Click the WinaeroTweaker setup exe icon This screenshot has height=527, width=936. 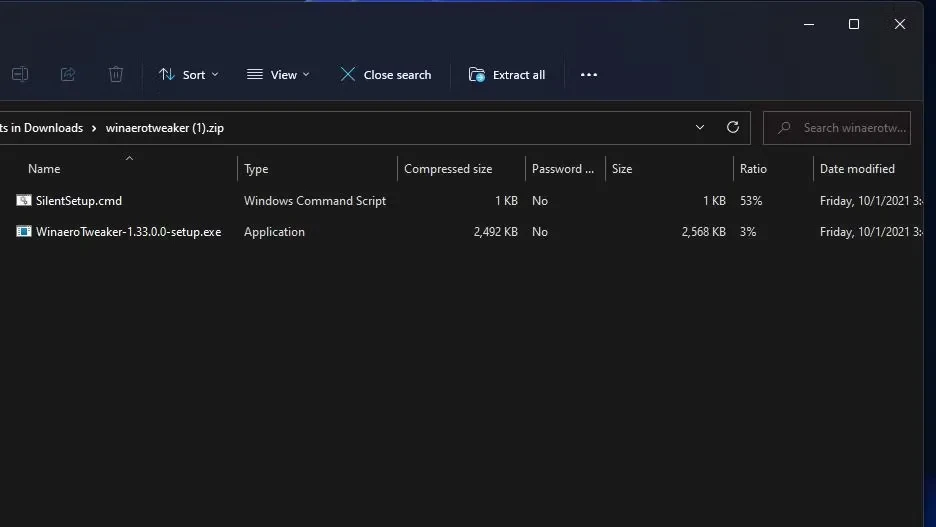(x=23, y=231)
